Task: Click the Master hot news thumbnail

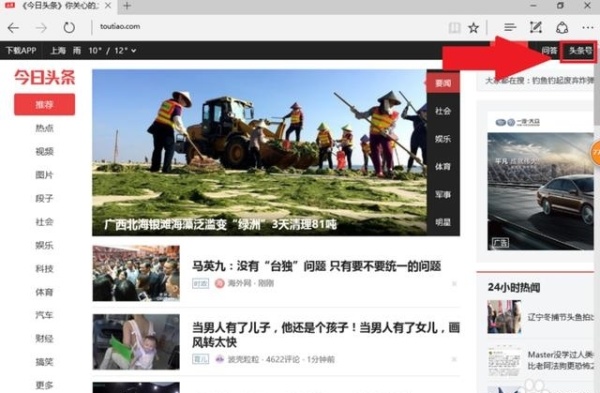Action: pyautogui.click(x=504, y=361)
